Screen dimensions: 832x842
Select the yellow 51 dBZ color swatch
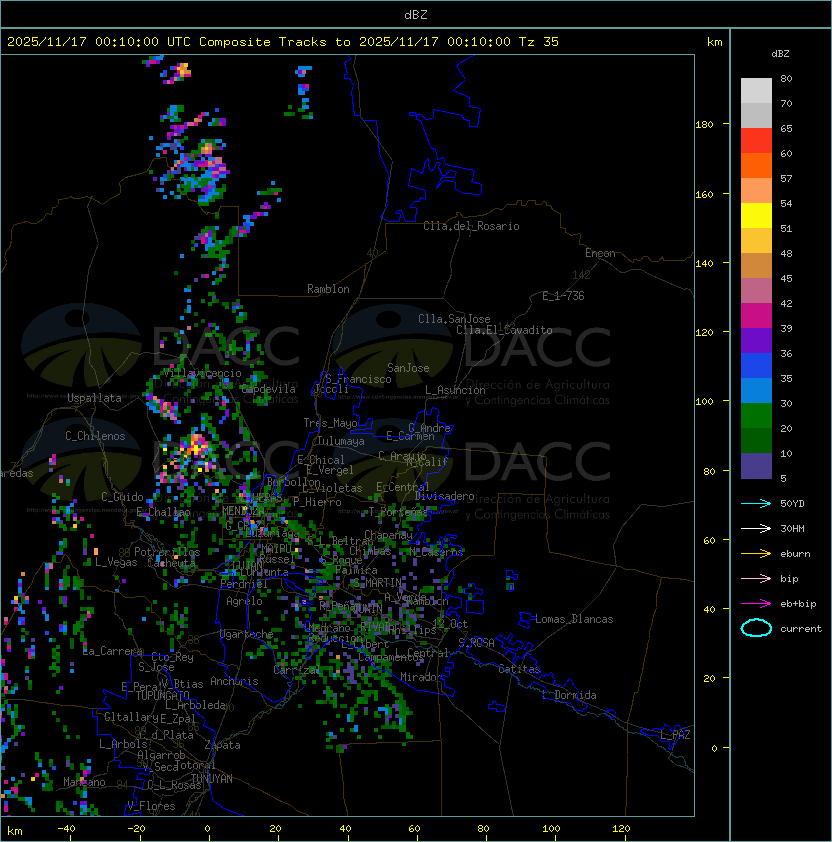point(756,216)
